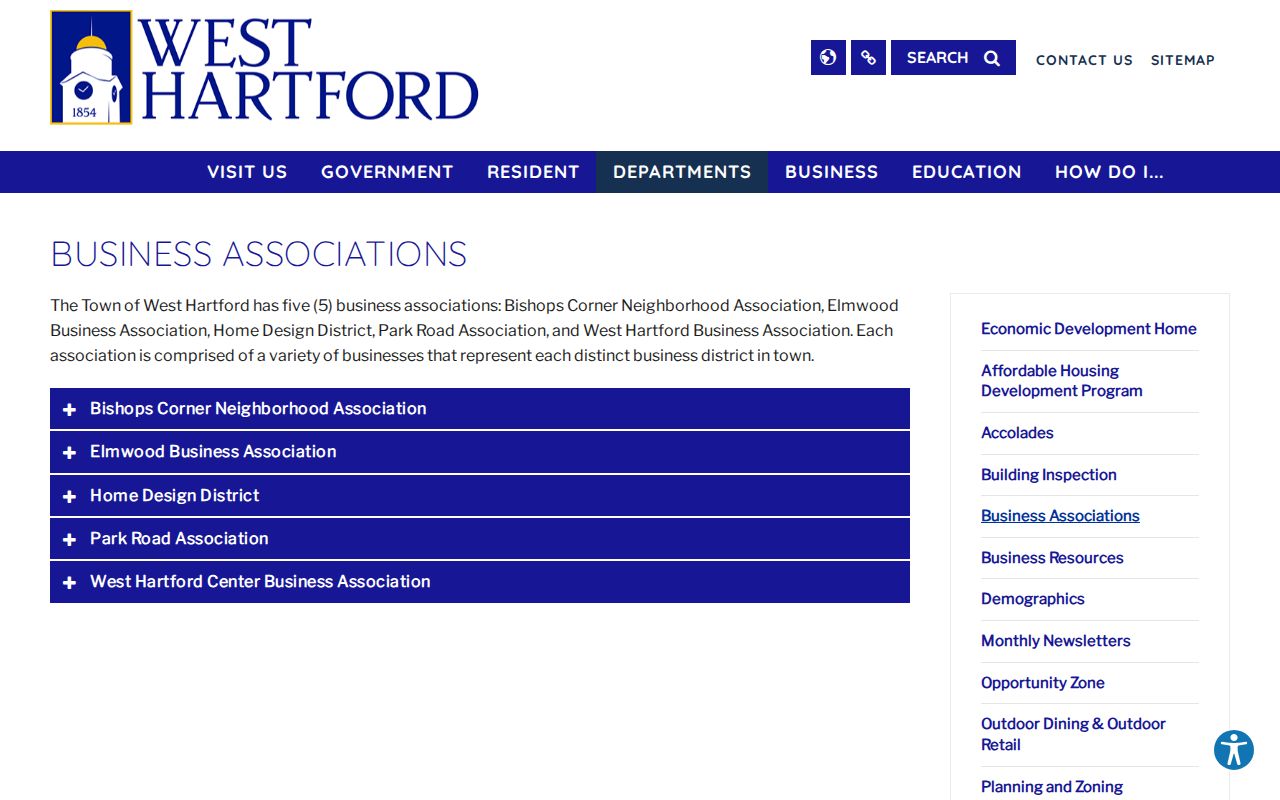Image resolution: width=1280 pixels, height=800 pixels.
Task: Open the Resident menu
Action: point(533,172)
